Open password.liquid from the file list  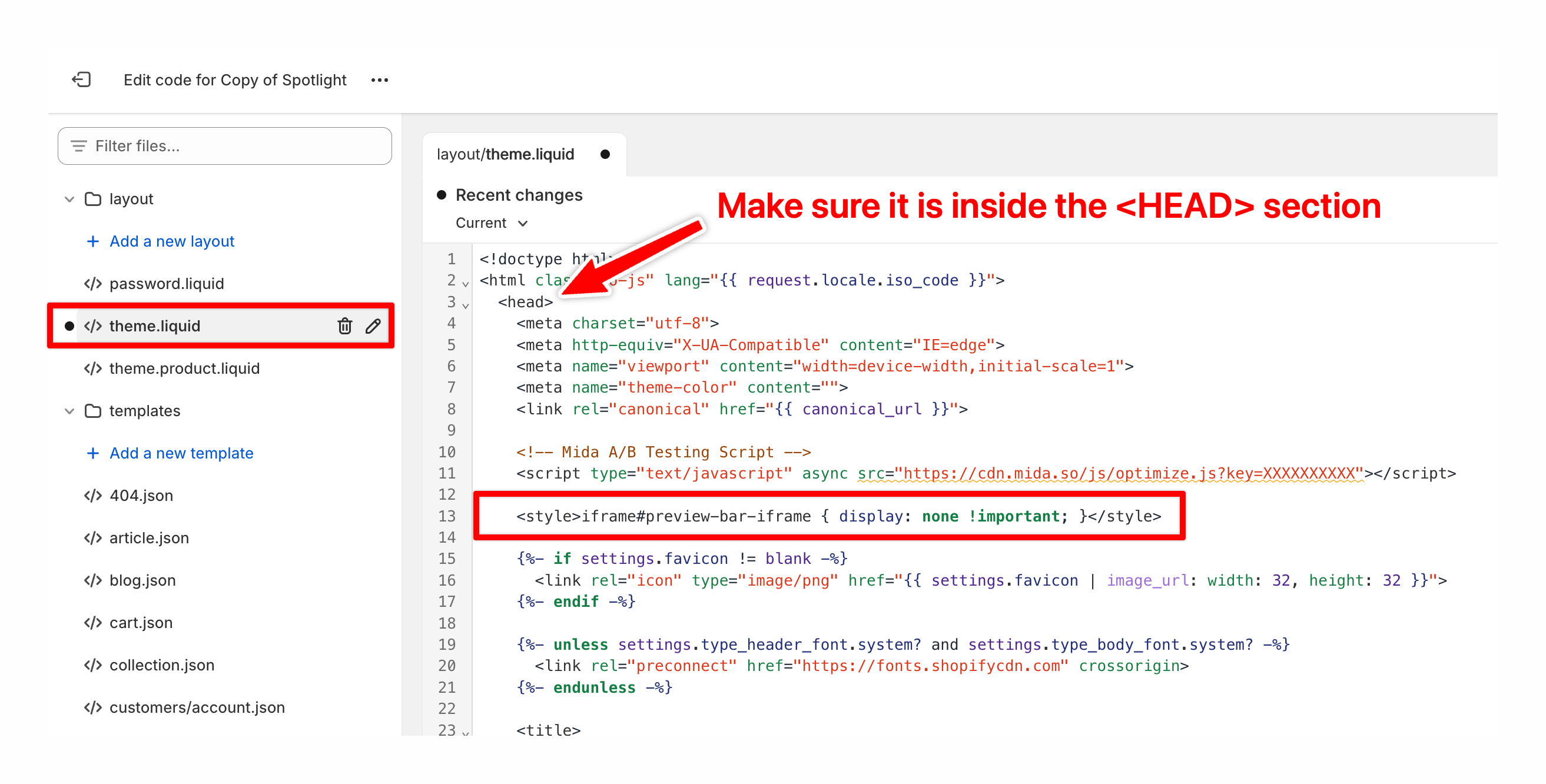click(166, 284)
